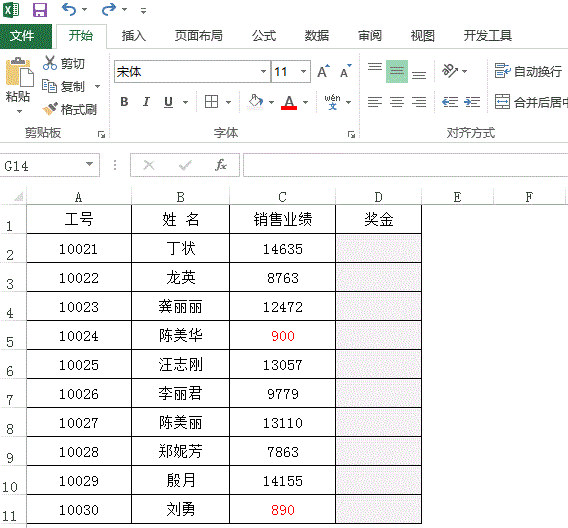Click the cancel X icon in formula bar

click(149, 165)
